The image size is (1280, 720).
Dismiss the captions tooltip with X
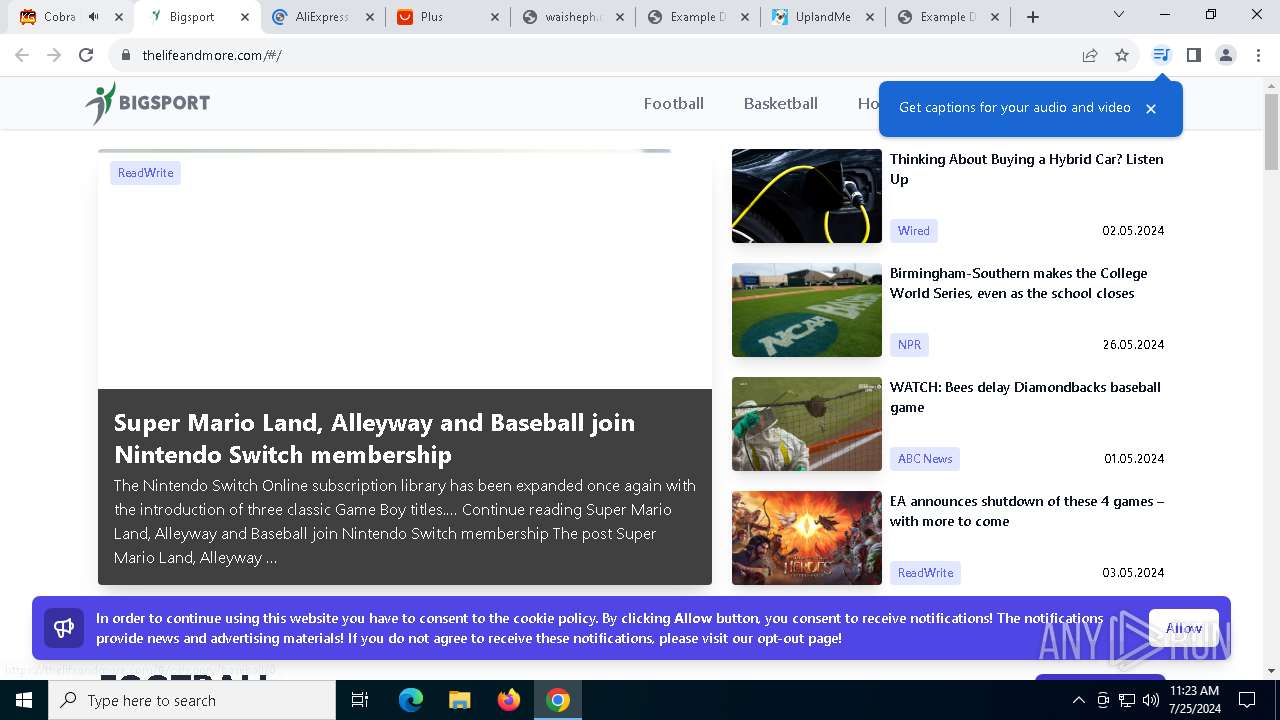(1151, 109)
